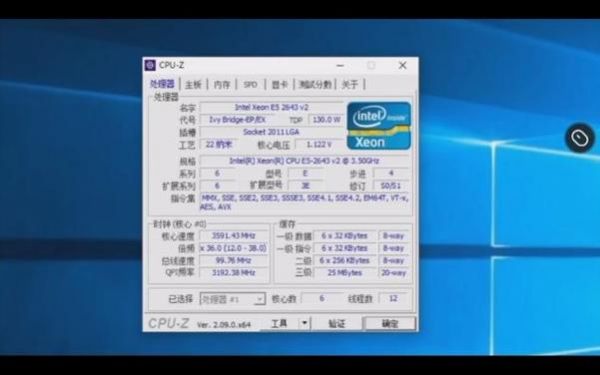Click the 工具 button

[x=279, y=323]
